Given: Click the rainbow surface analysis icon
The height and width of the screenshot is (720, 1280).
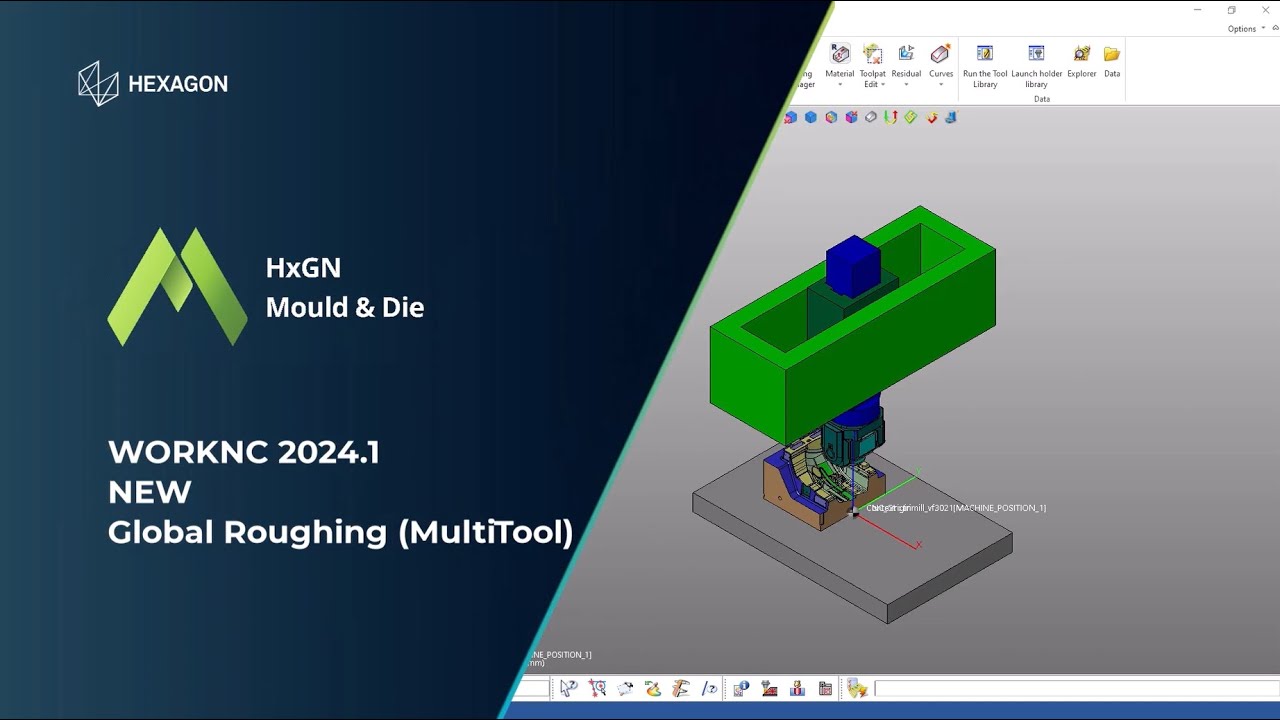Looking at the screenshot, I should [x=653, y=688].
